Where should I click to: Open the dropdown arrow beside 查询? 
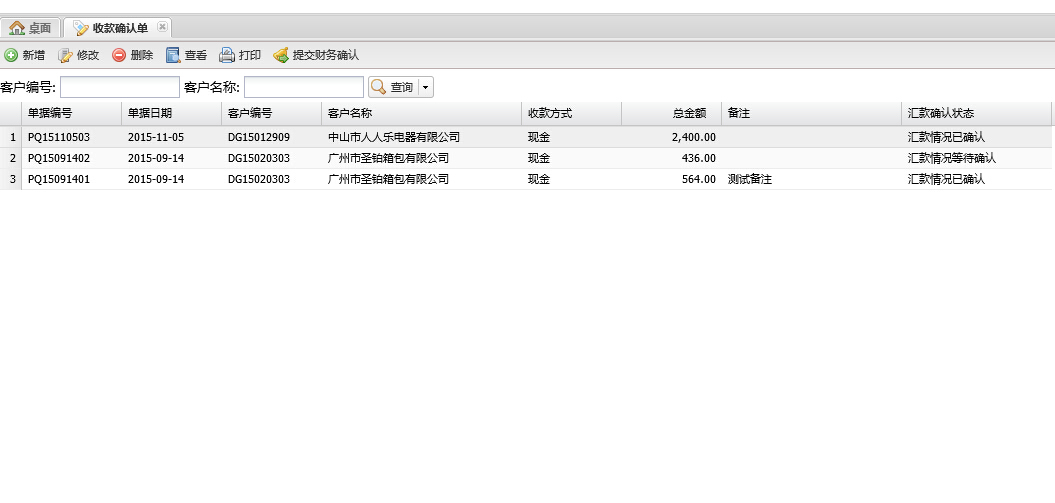[426, 87]
